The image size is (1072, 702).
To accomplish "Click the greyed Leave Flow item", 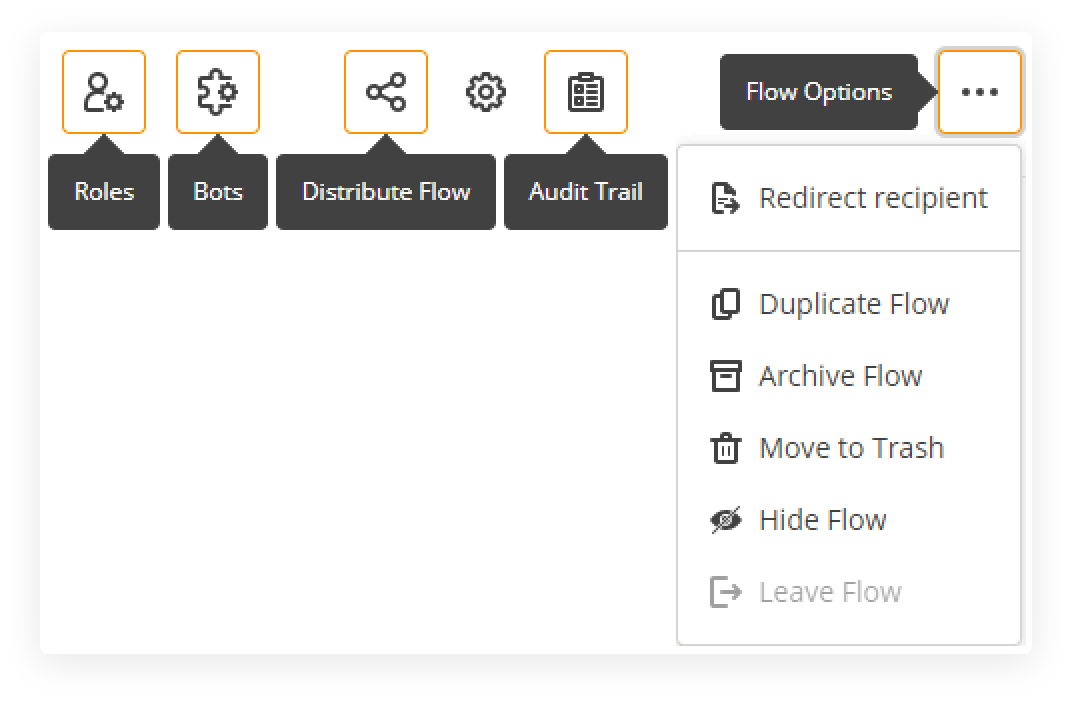I will 830,592.
